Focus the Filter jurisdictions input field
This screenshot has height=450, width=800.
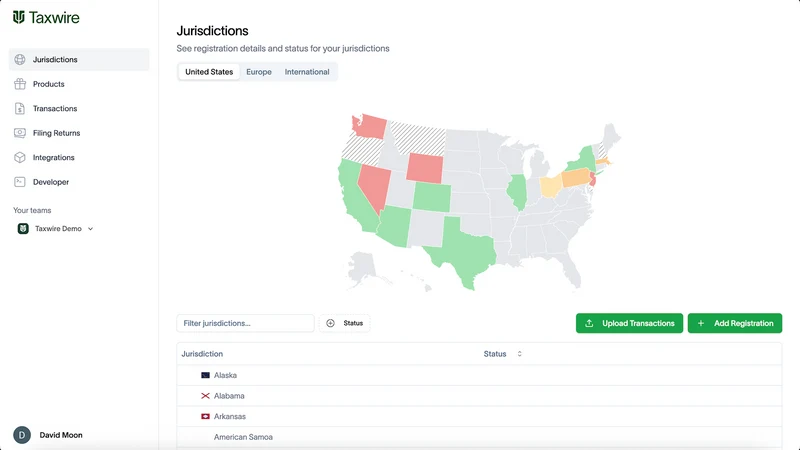(x=245, y=323)
